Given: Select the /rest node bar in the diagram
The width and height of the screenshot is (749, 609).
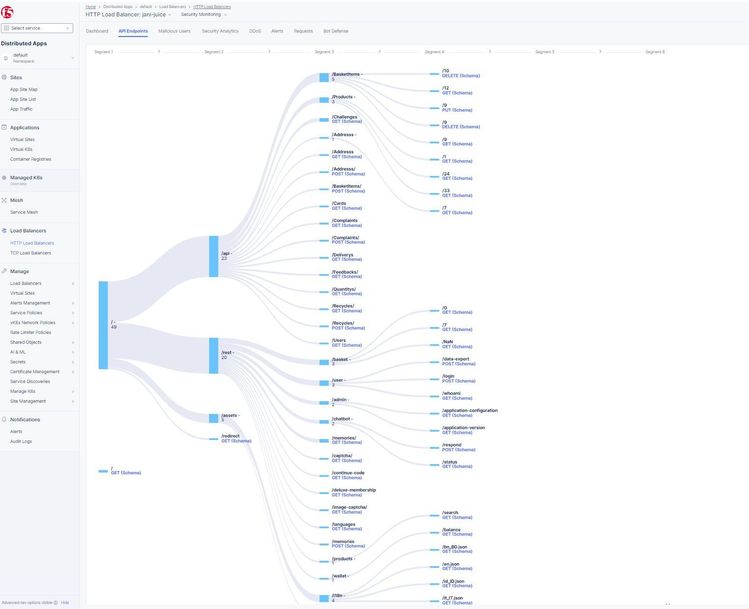Looking at the screenshot, I should 214,355.
